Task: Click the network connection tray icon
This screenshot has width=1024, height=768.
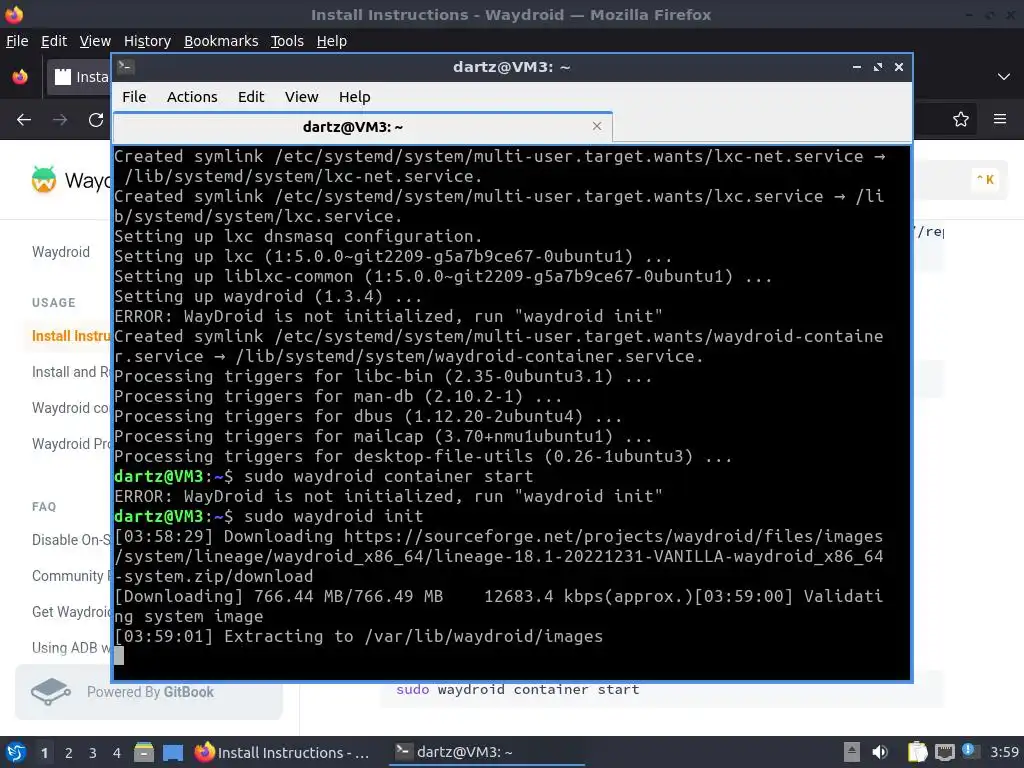Action: (x=944, y=753)
